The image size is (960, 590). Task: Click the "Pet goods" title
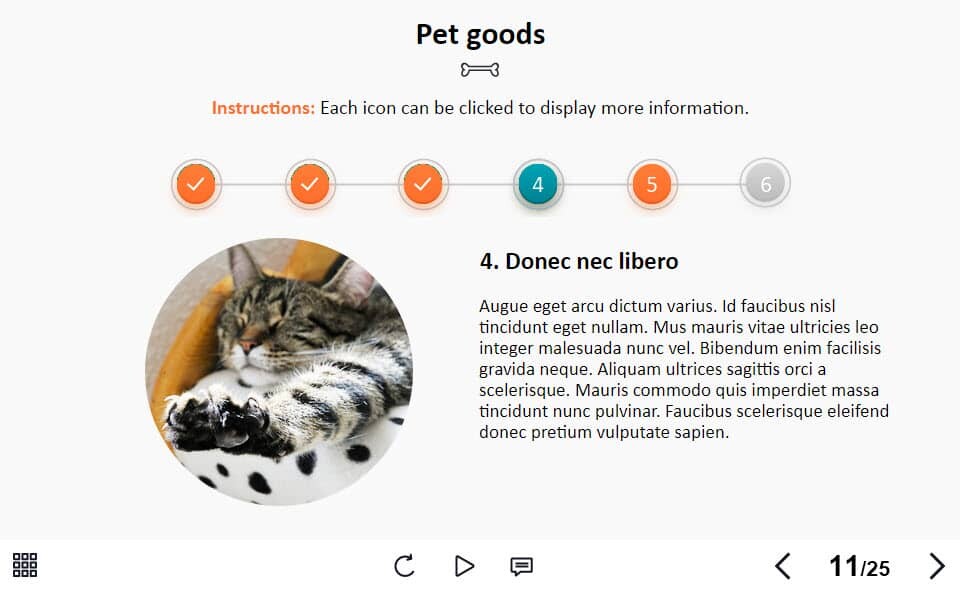pyautogui.click(x=480, y=34)
